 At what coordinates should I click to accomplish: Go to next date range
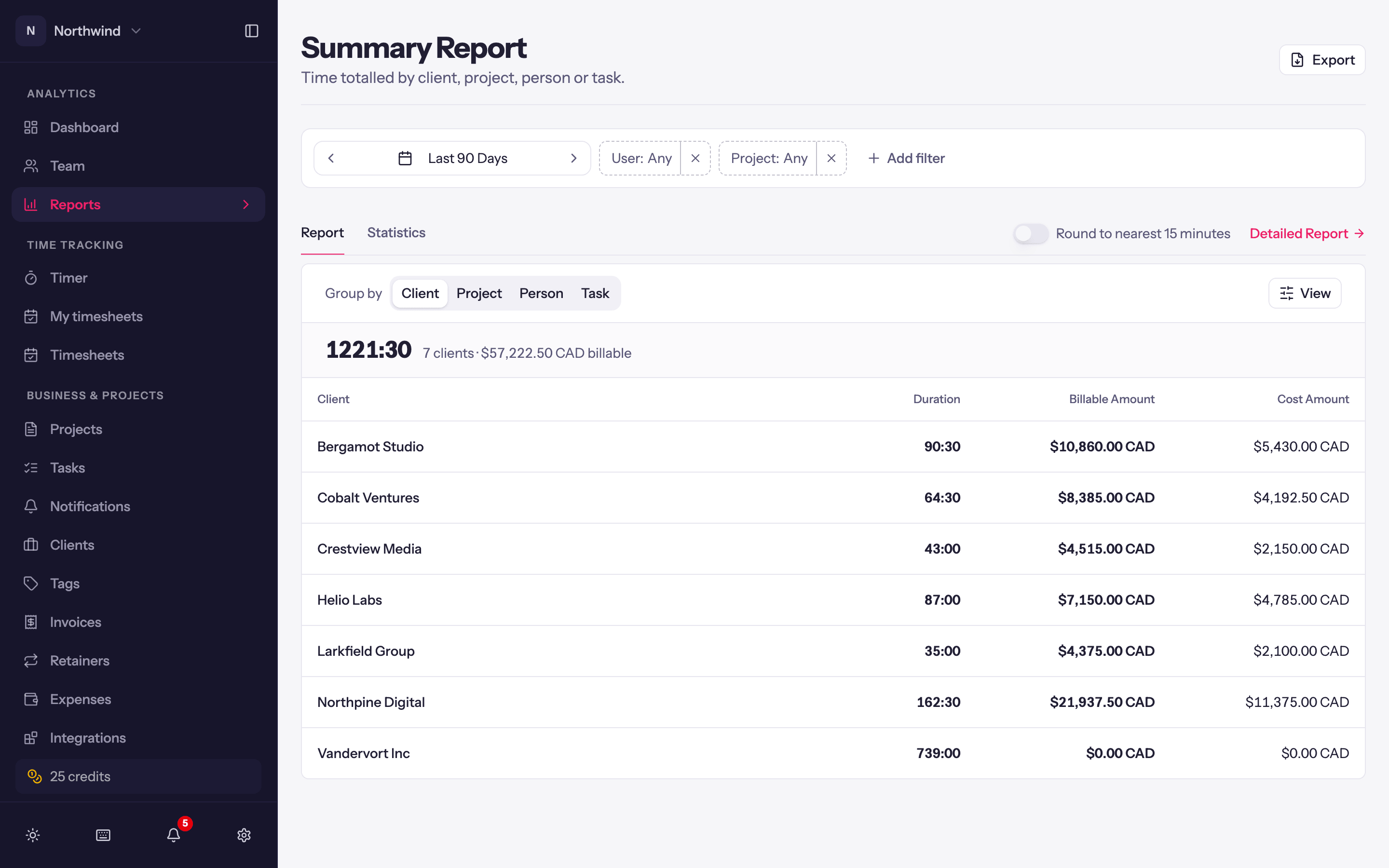573,159
